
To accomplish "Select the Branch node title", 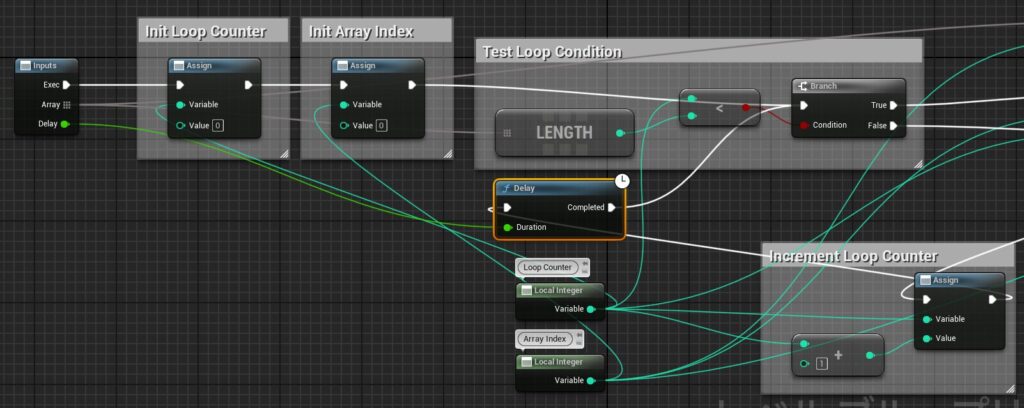I will tap(848, 86).
